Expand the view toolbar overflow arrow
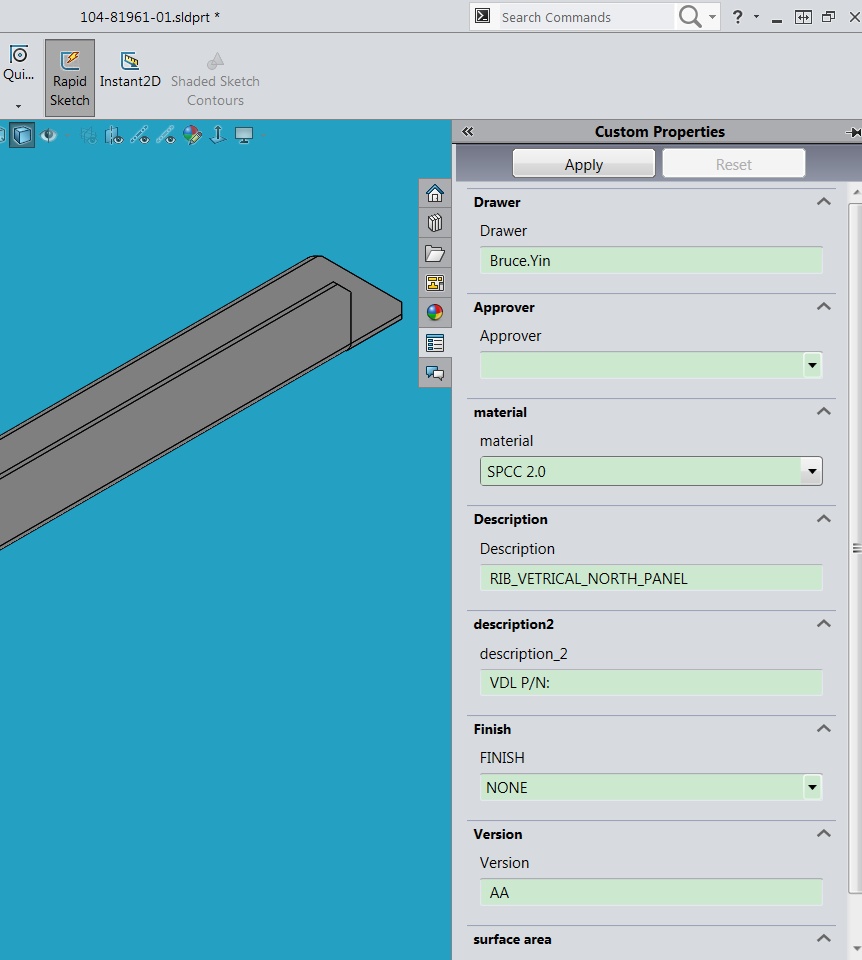Viewport: 862px width, 960px height. pyautogui.click(x=263, y=135)
